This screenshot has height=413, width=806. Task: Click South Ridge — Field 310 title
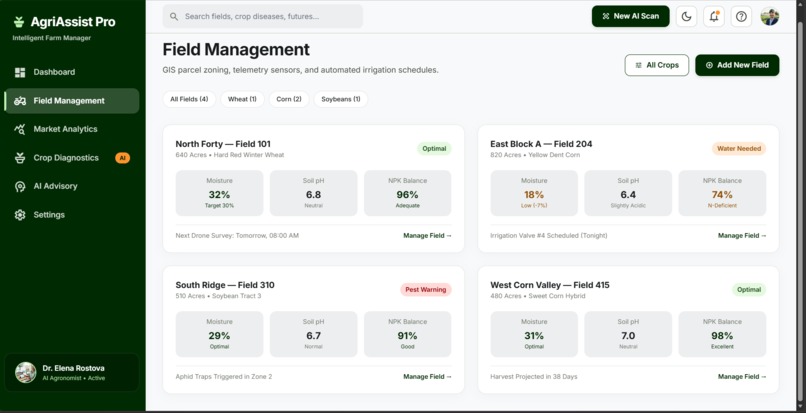(x=225, y=285)
